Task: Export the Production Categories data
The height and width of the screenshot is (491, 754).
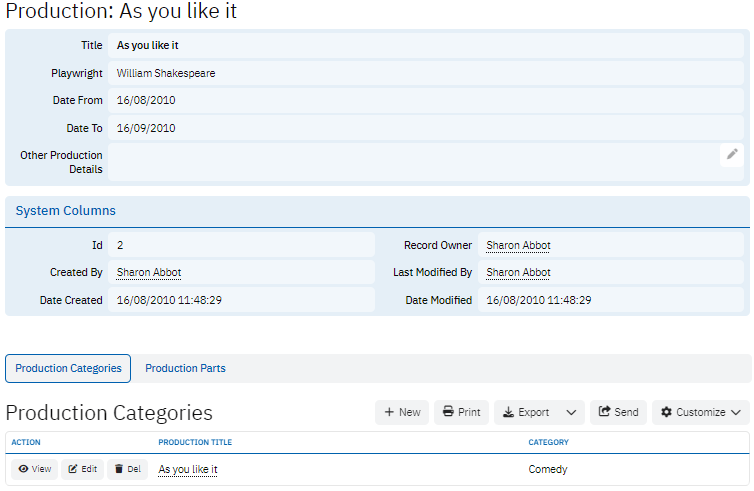Action: (526, 412)
